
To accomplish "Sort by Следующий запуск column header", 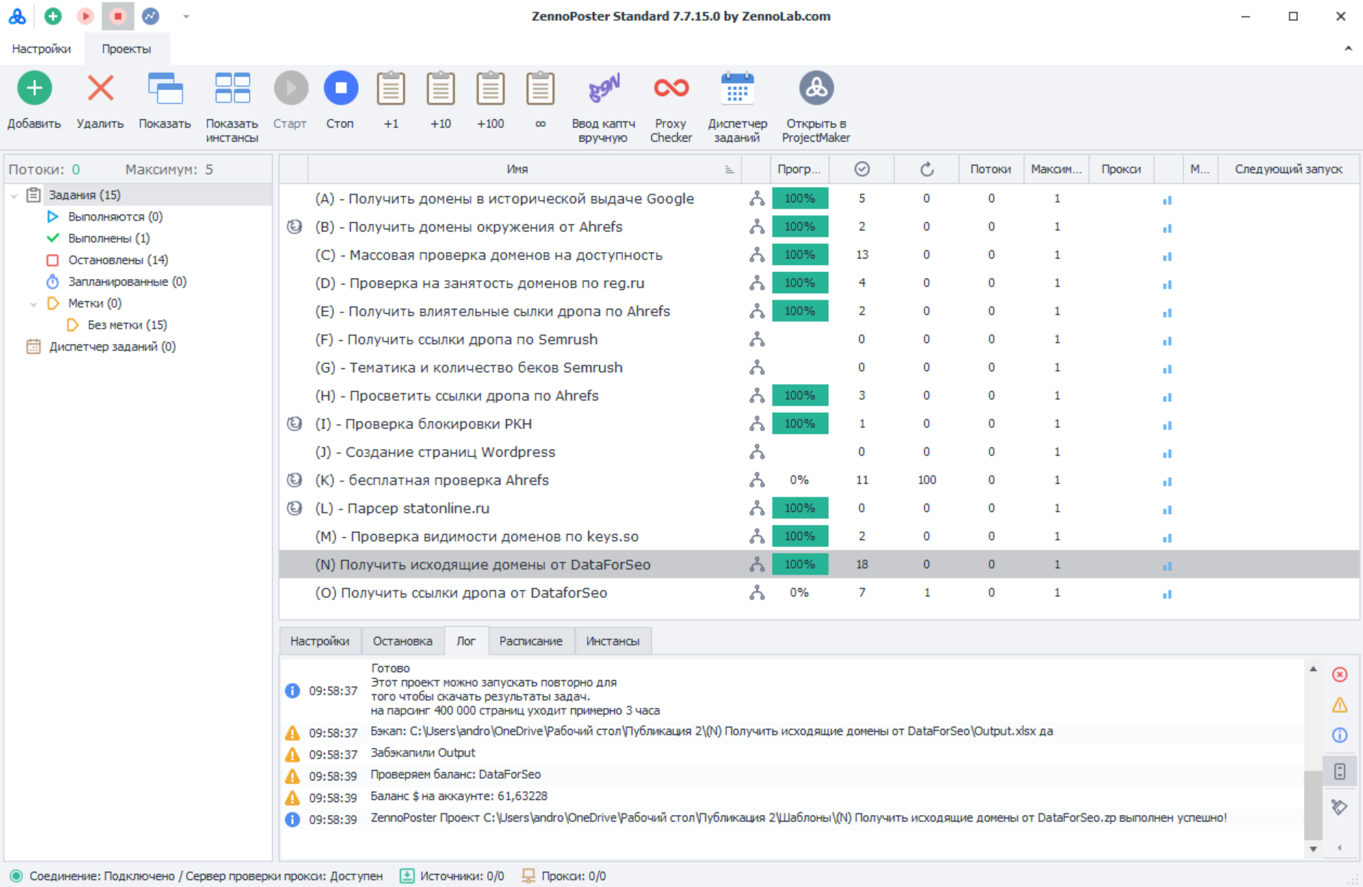I will click(x=1288, y=169).
